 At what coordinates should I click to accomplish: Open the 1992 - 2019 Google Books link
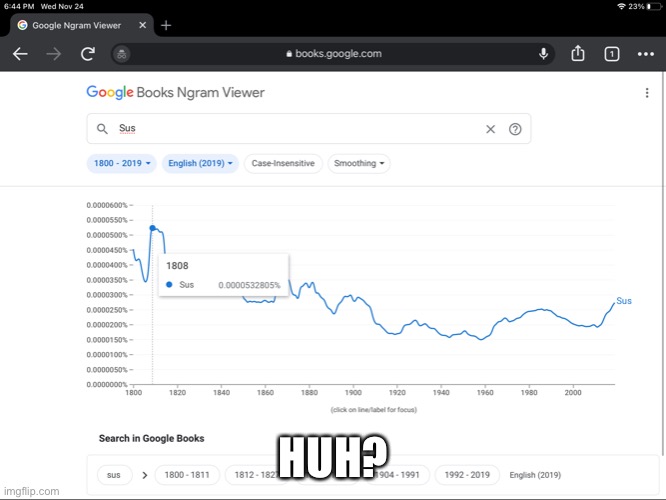pyautogui.click(x=467, y=475)
